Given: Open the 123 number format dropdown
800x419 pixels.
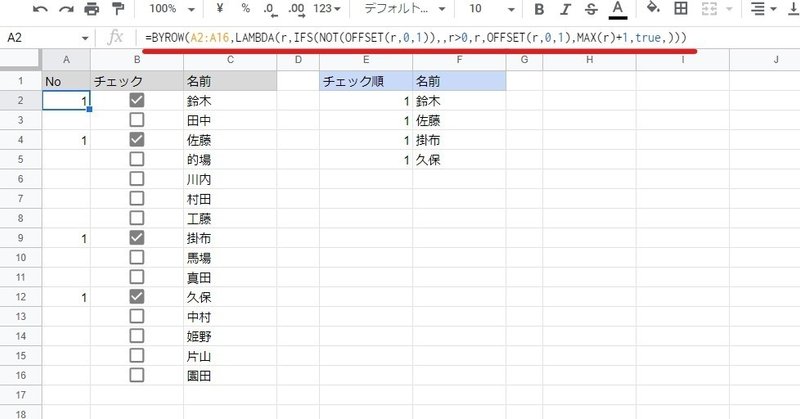Looking at the screenshot, I should point(327,9).
